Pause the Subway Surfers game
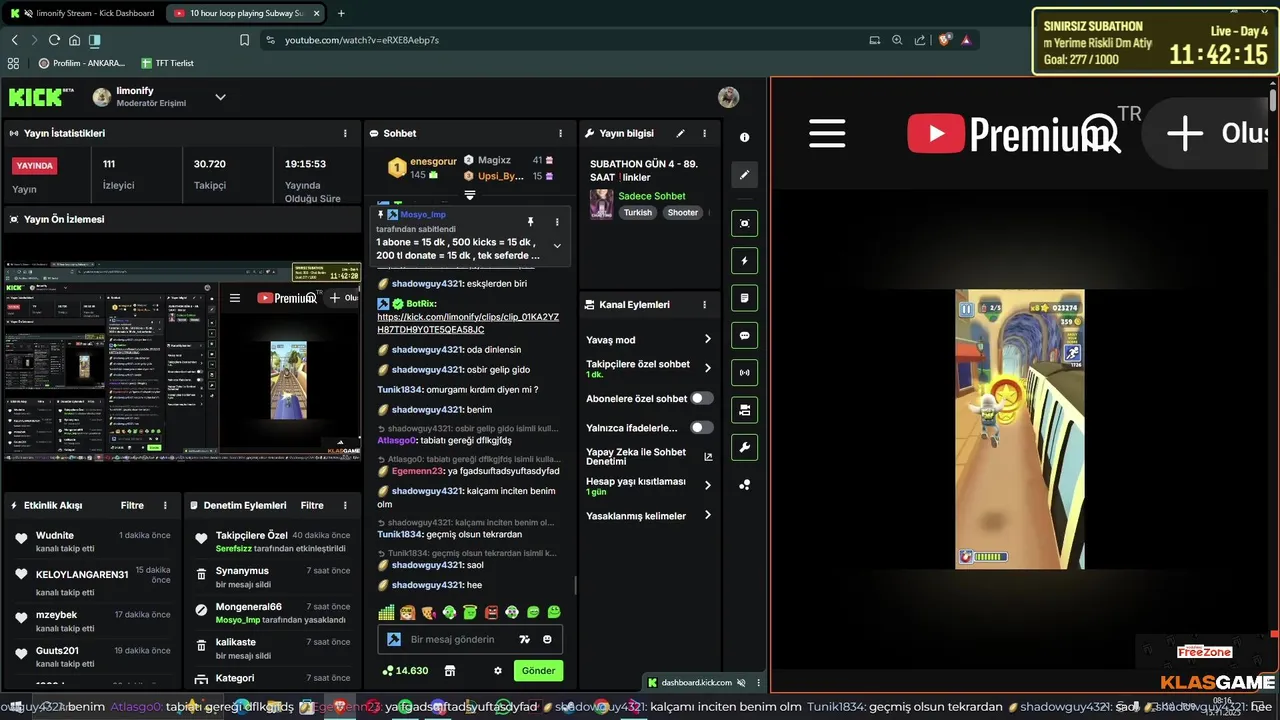1280x720 pixels. point(966,309)
